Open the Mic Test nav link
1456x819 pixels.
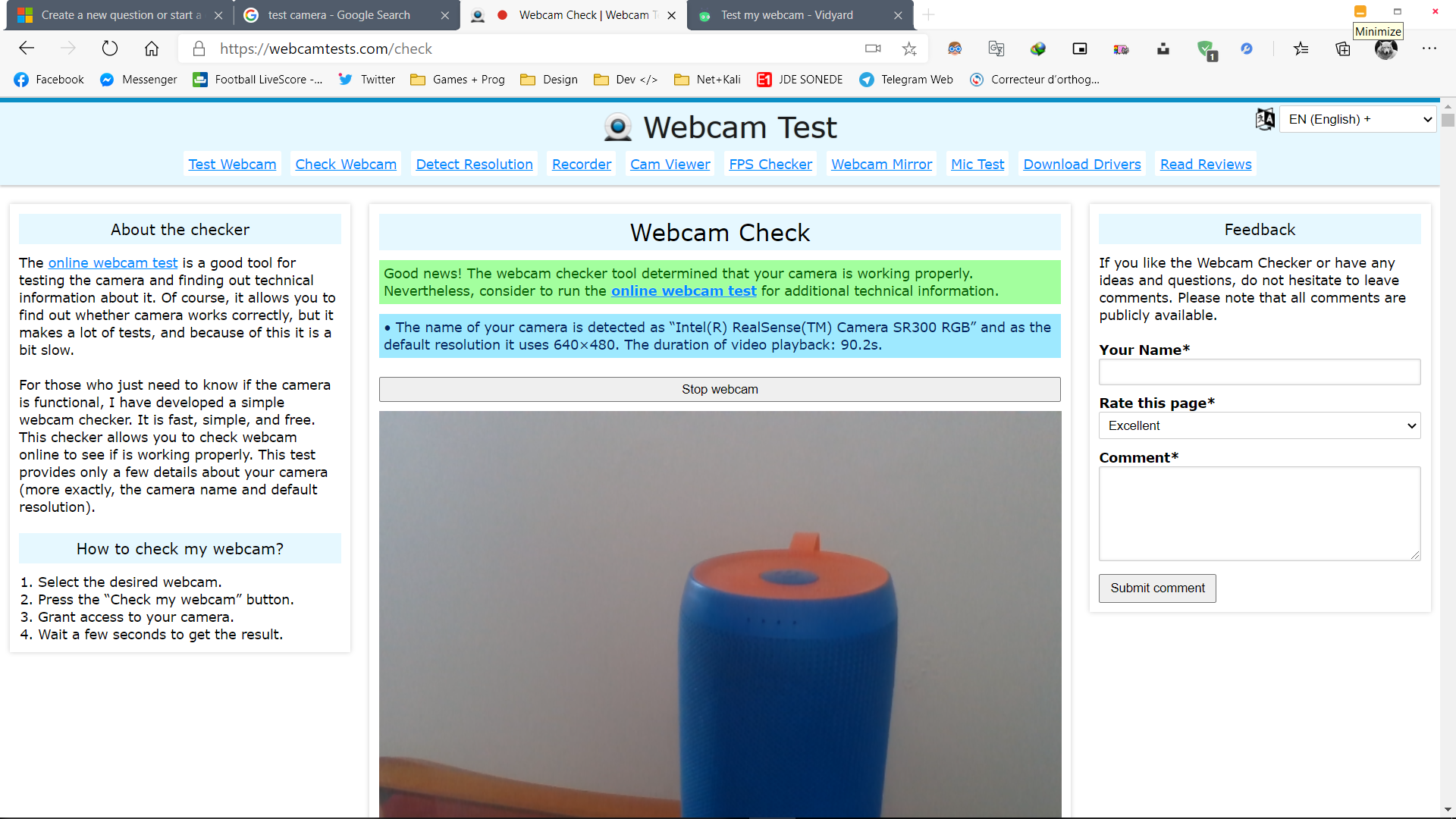click(977, 165)
